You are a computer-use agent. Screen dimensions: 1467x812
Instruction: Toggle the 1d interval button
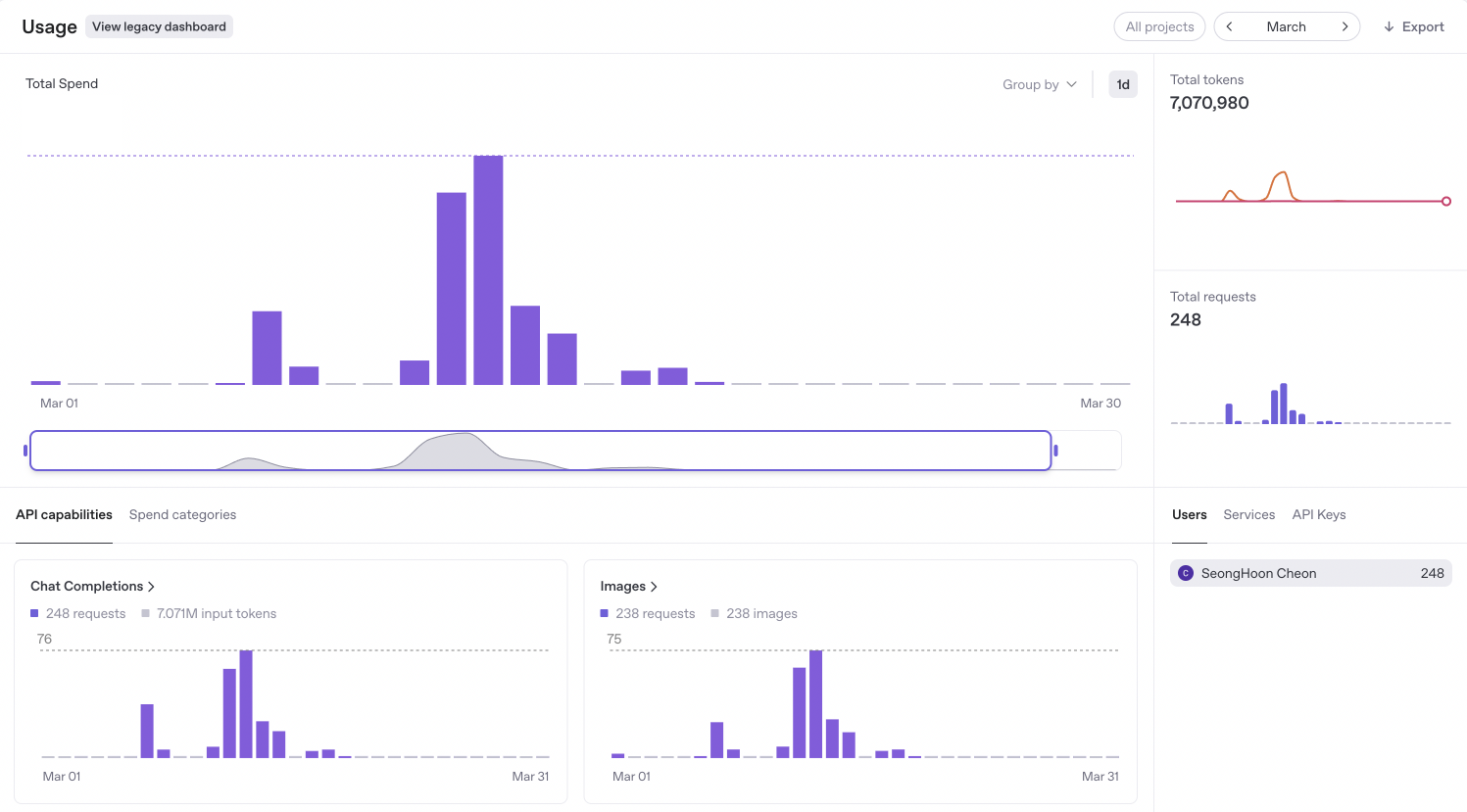[1123, 84]
